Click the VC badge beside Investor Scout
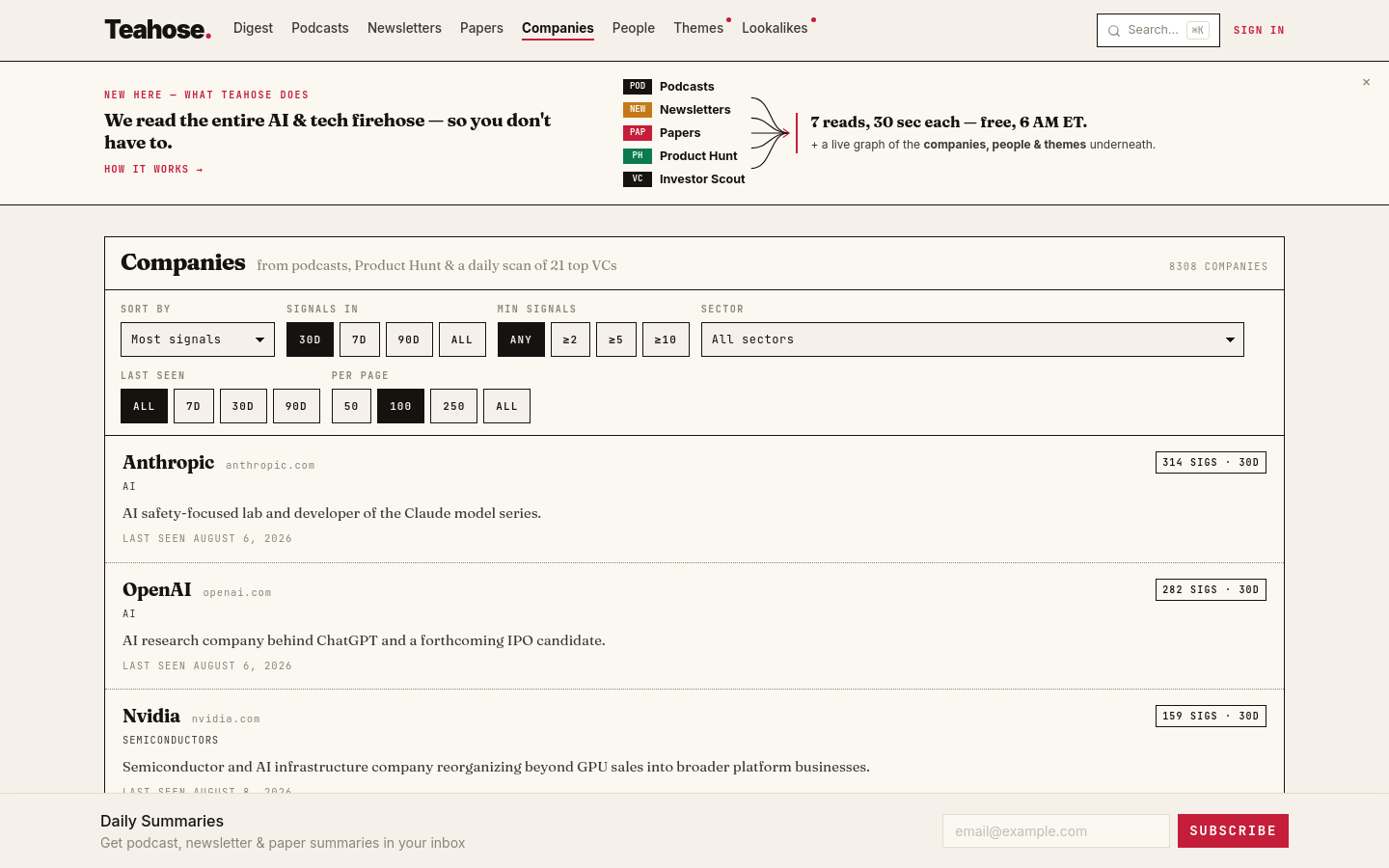 [638, 179]
